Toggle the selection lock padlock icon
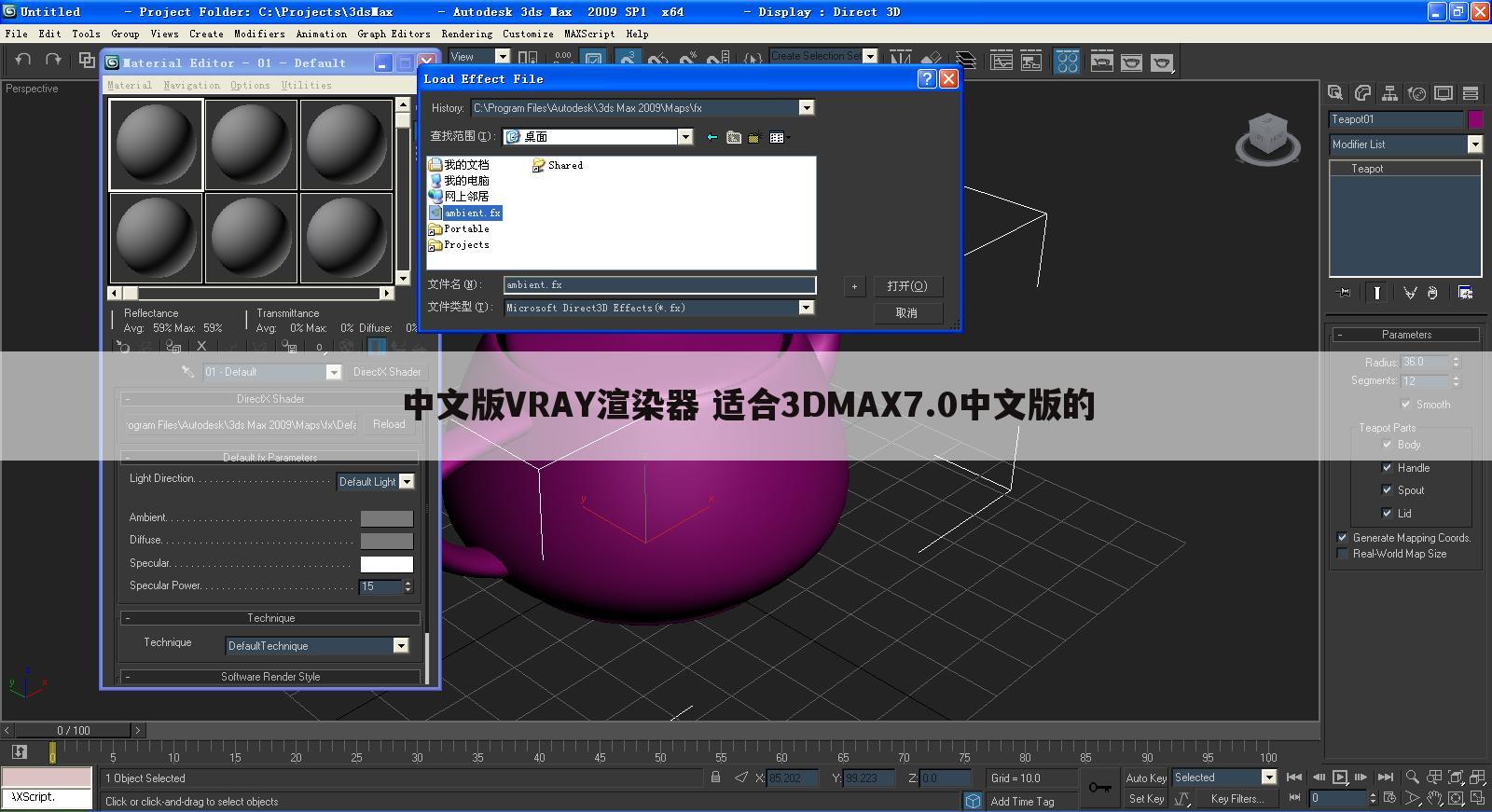This screenshot has height=812, width=1492. (715, 778)
